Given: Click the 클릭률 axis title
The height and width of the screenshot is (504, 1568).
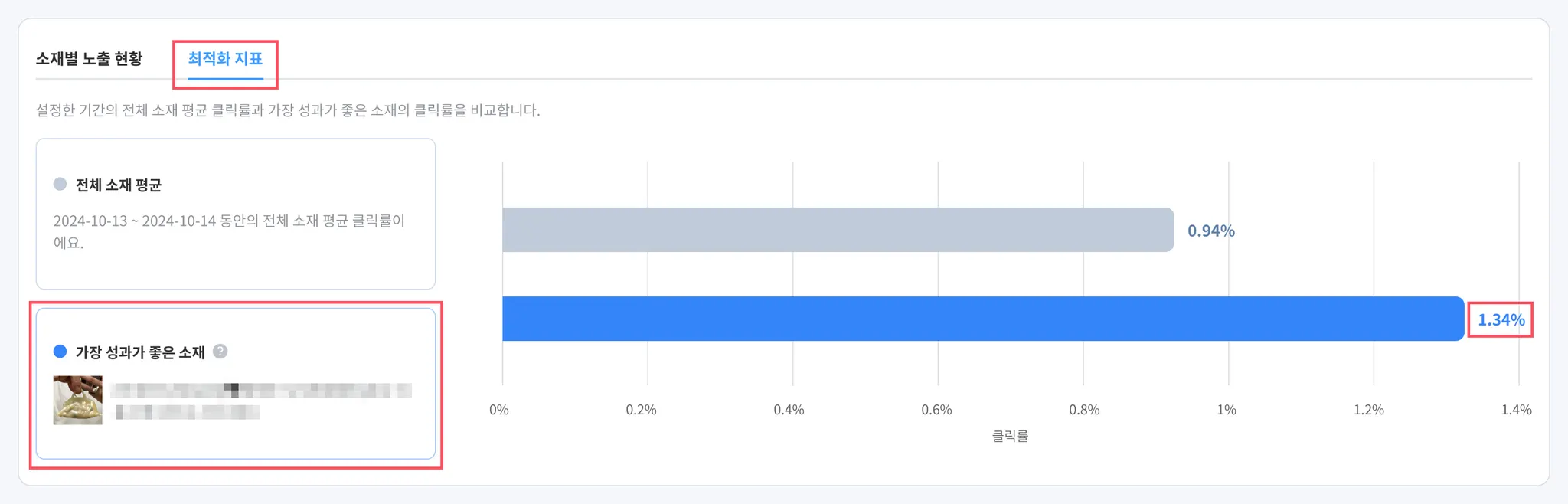Looking at the screenshot, I should tap(1010, 436).
